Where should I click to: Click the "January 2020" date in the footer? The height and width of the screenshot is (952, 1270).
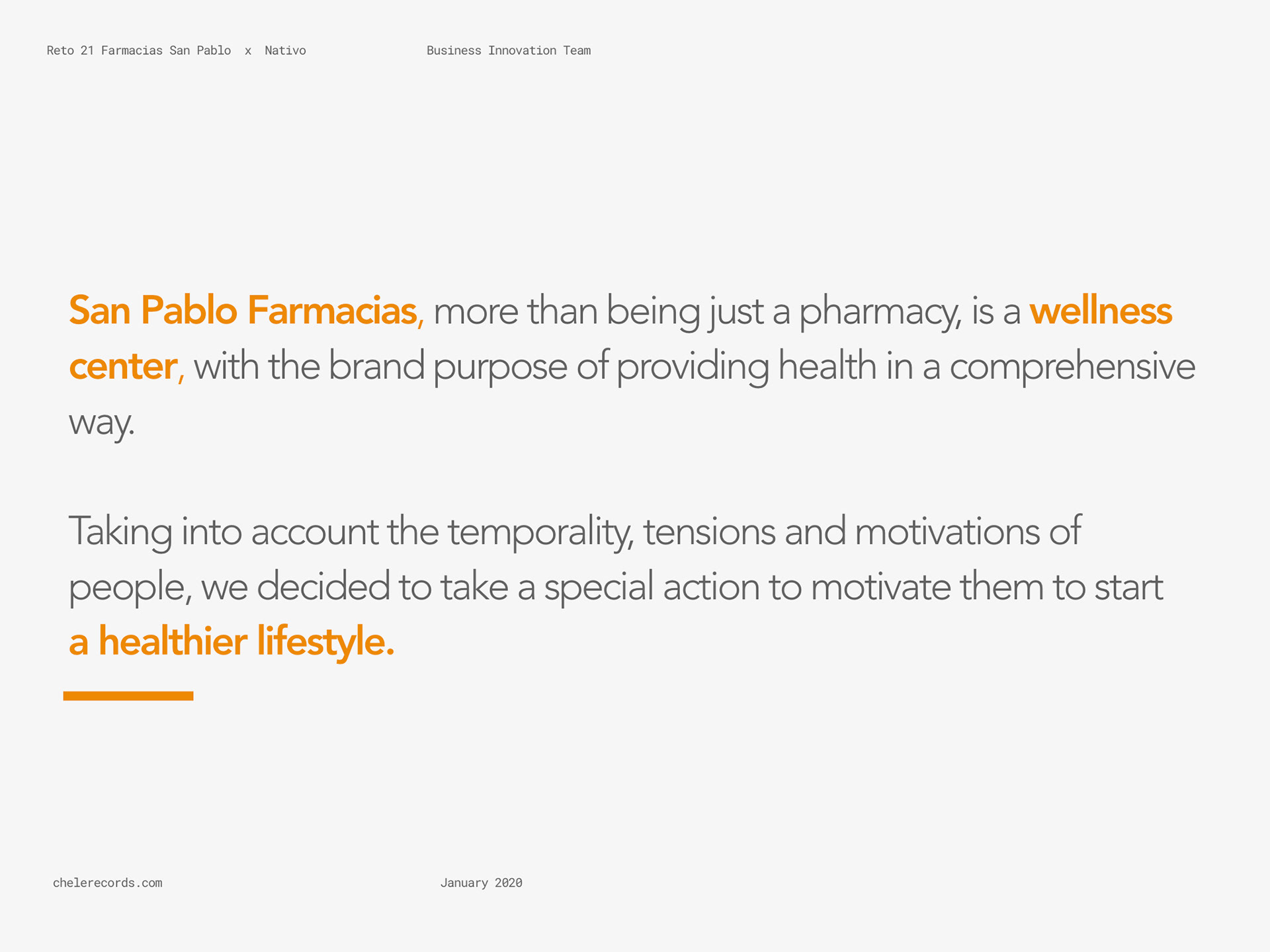(481, 883)
